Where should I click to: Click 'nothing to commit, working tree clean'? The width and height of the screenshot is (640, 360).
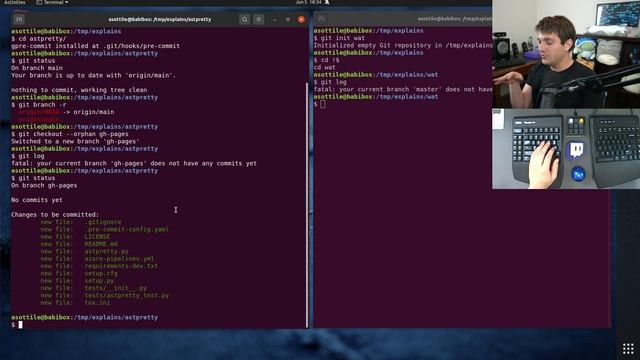79,90
